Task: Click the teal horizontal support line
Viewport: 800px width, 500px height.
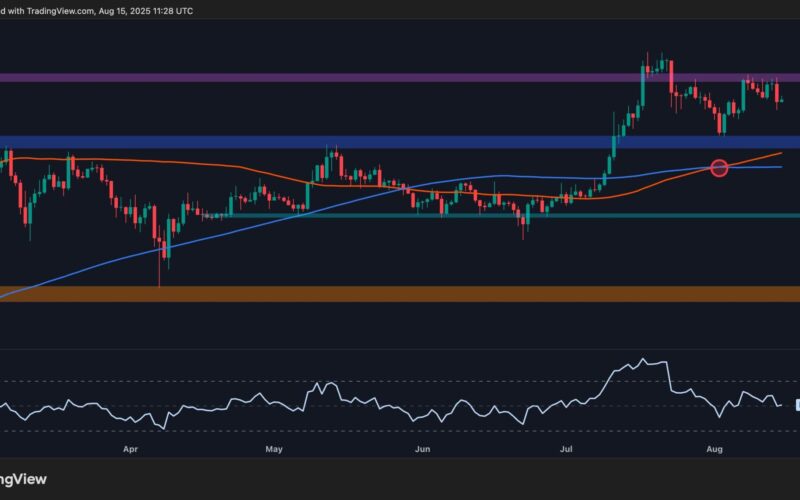Action: tap(500, 215)
